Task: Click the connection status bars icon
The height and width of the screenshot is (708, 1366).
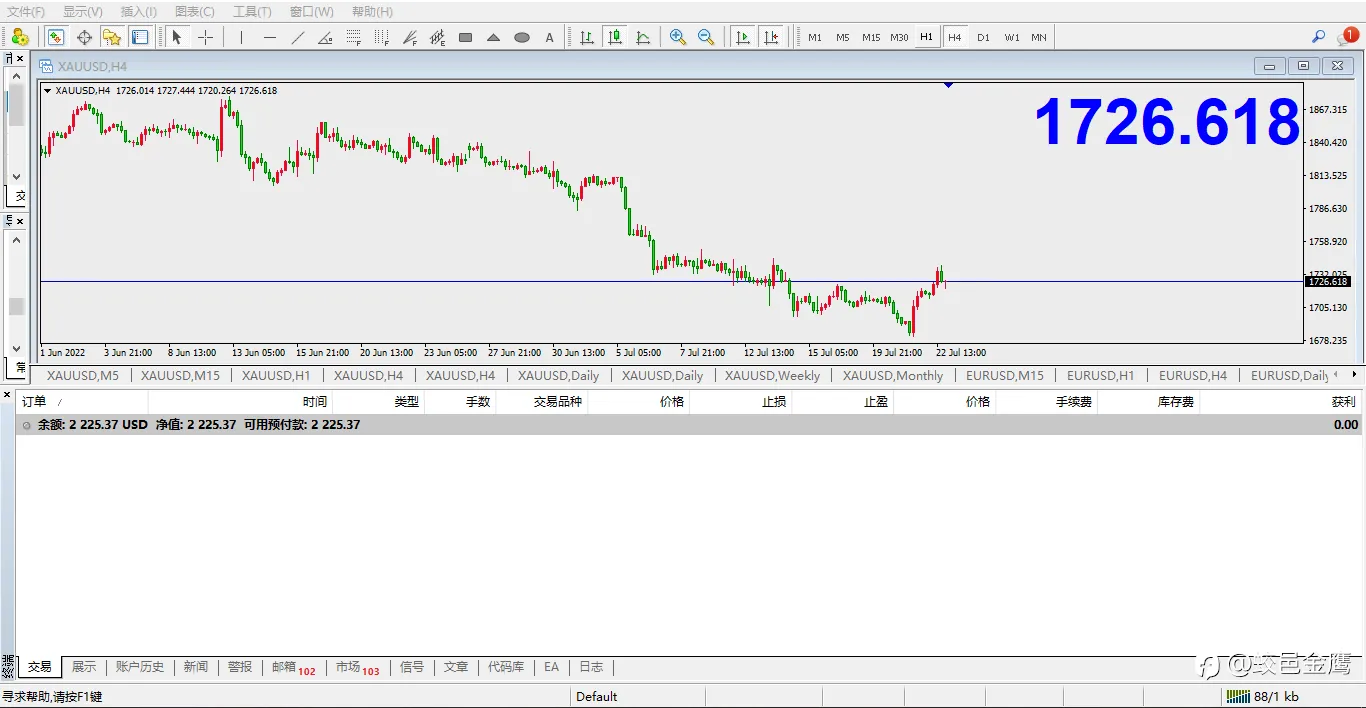Action: (x=1238, y=696)
